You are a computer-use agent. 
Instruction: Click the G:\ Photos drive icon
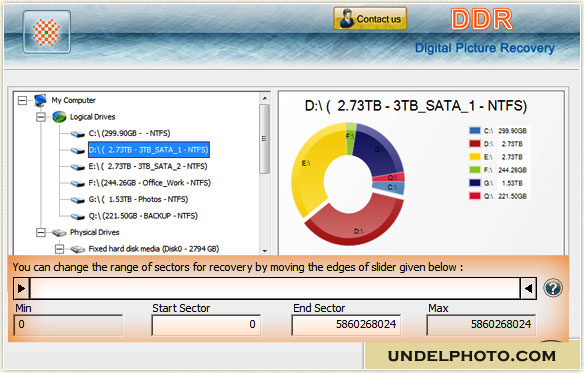[x=78, y=200]
